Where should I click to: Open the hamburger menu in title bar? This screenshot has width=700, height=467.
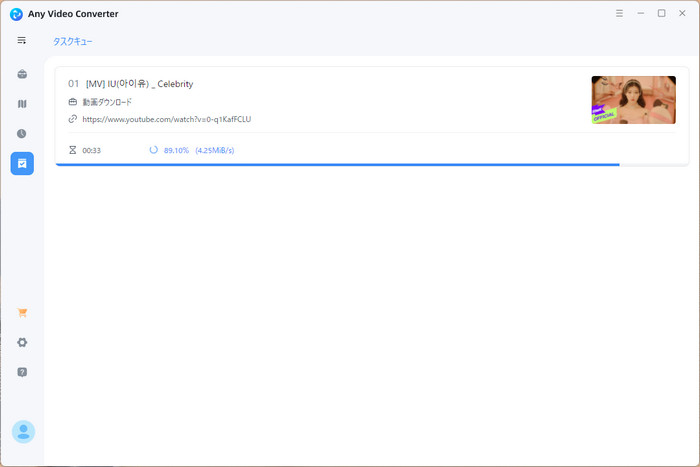619,14
